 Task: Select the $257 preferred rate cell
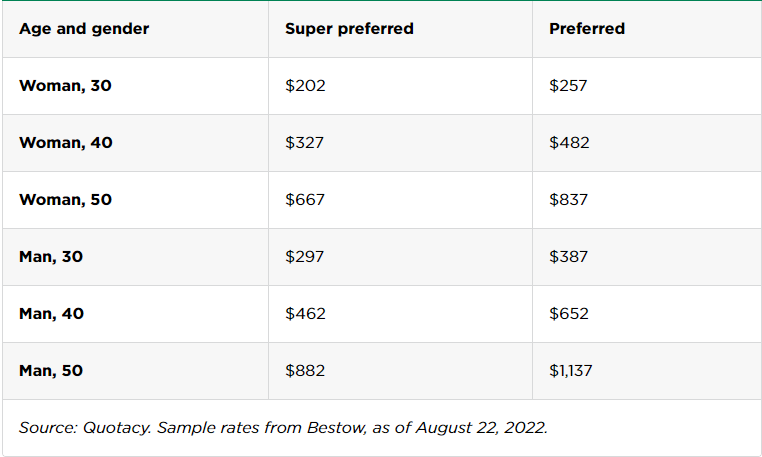568,86
